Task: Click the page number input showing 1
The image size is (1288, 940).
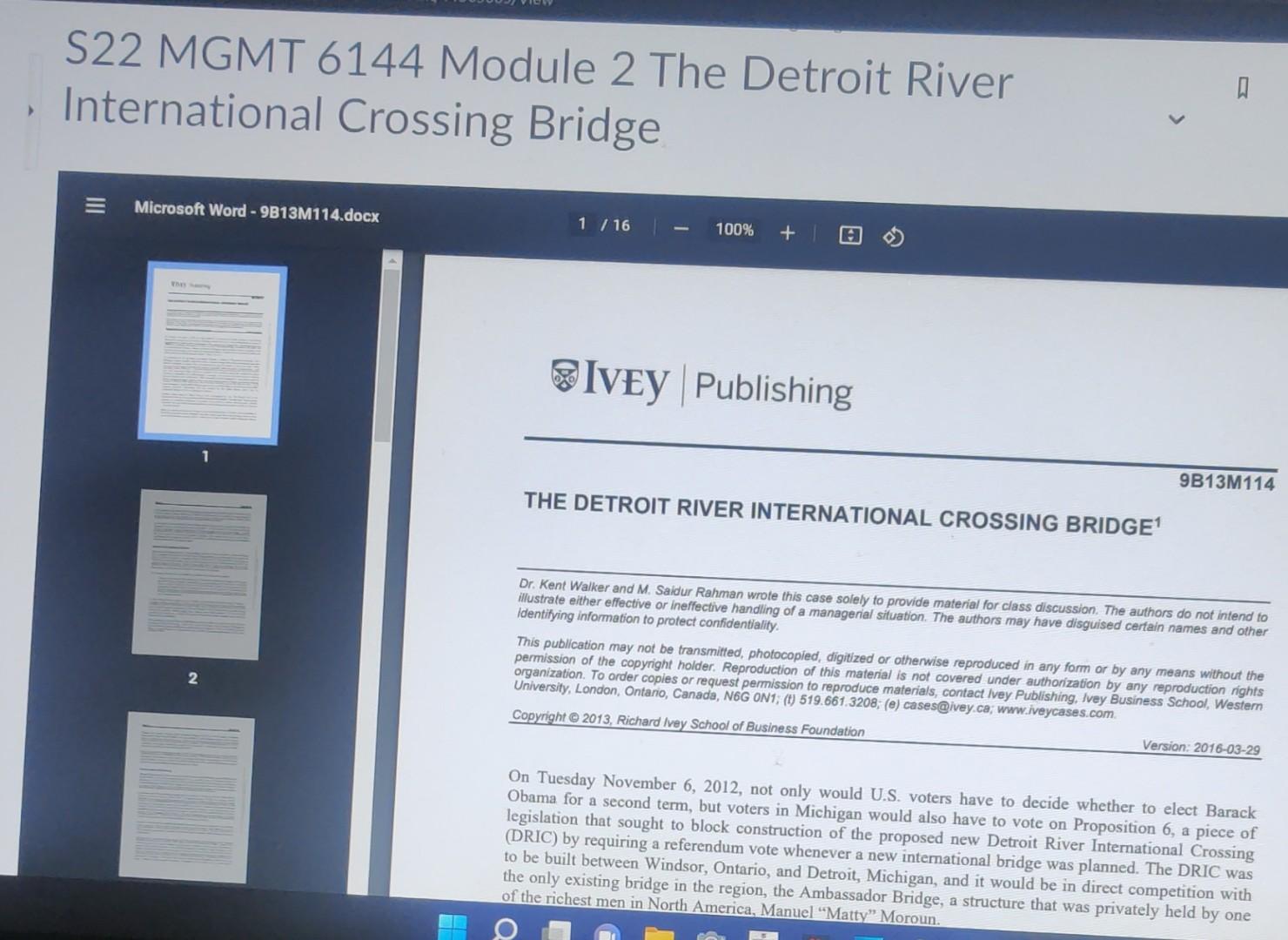Action: 581,225
